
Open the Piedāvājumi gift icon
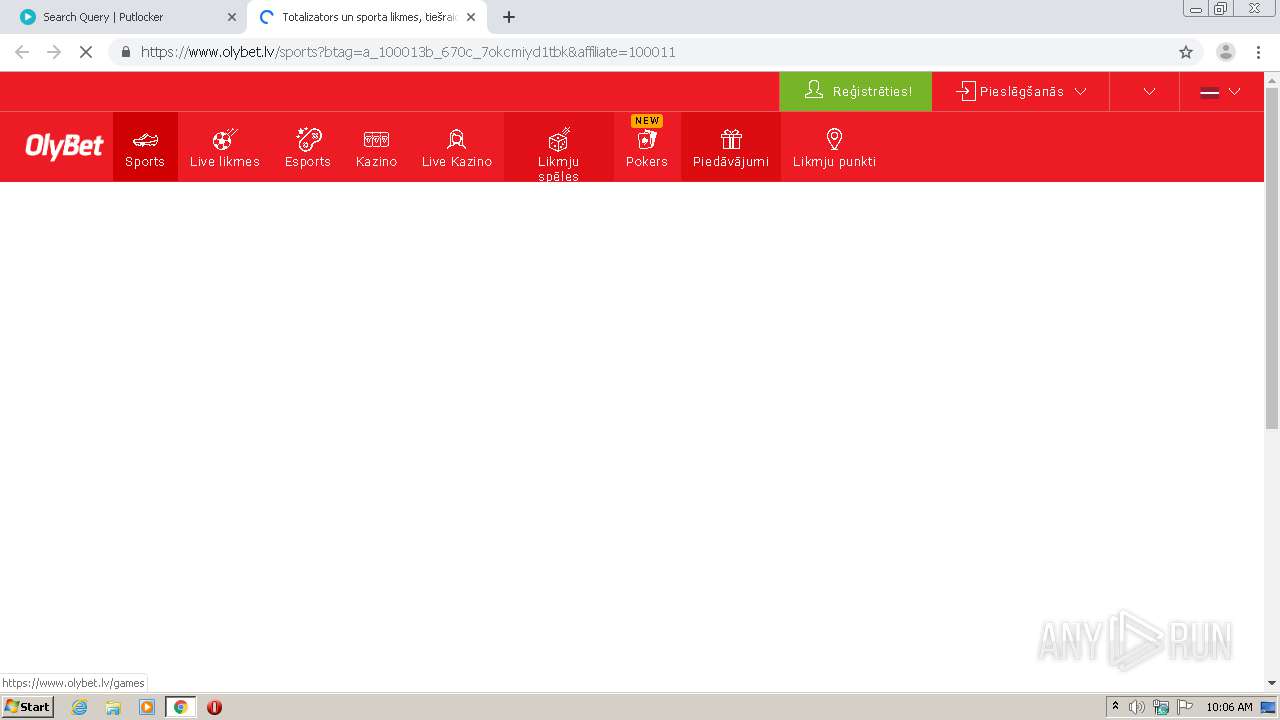(731, 139)
